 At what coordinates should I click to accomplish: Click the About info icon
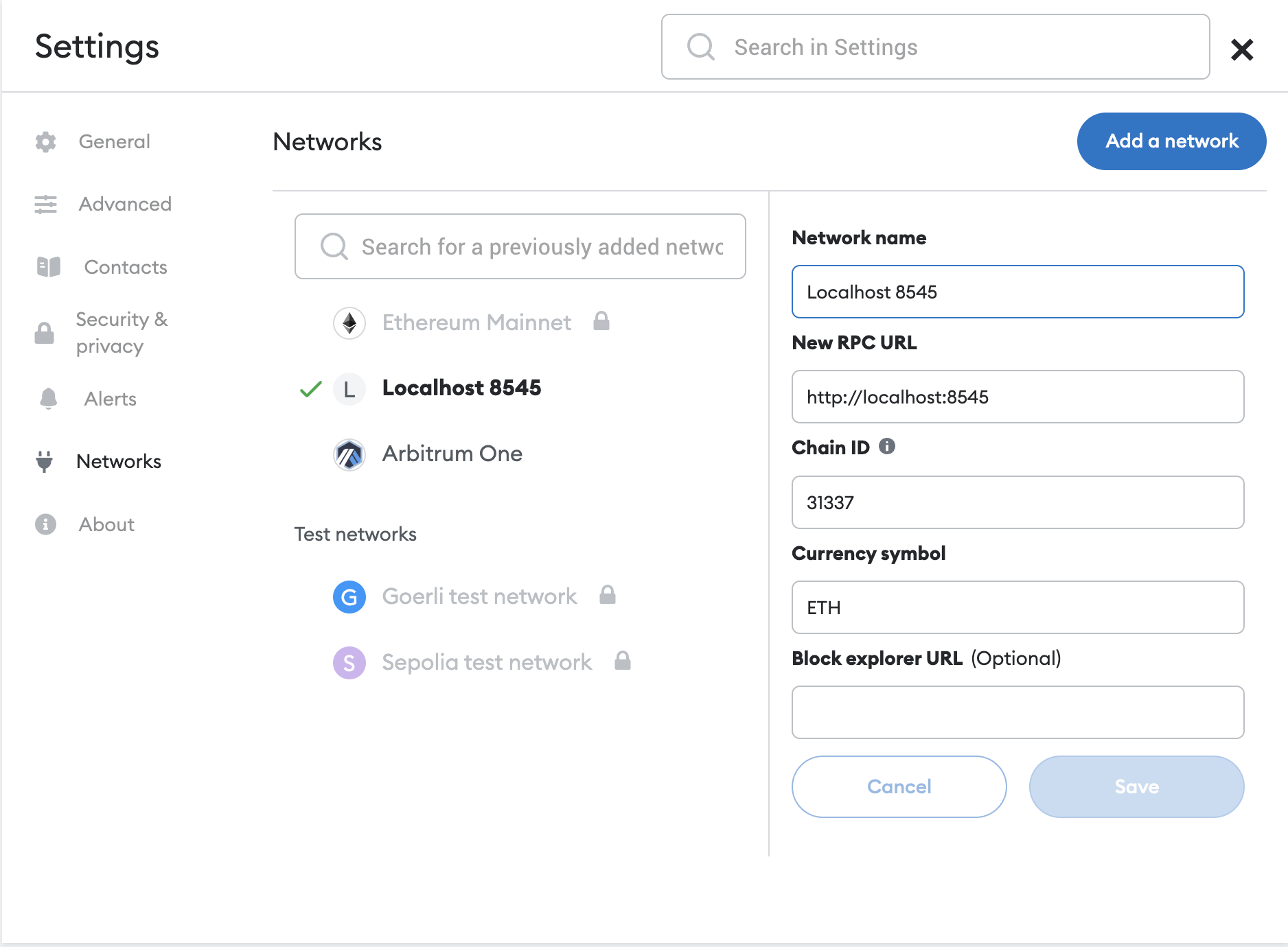click(x=45, y=524)
